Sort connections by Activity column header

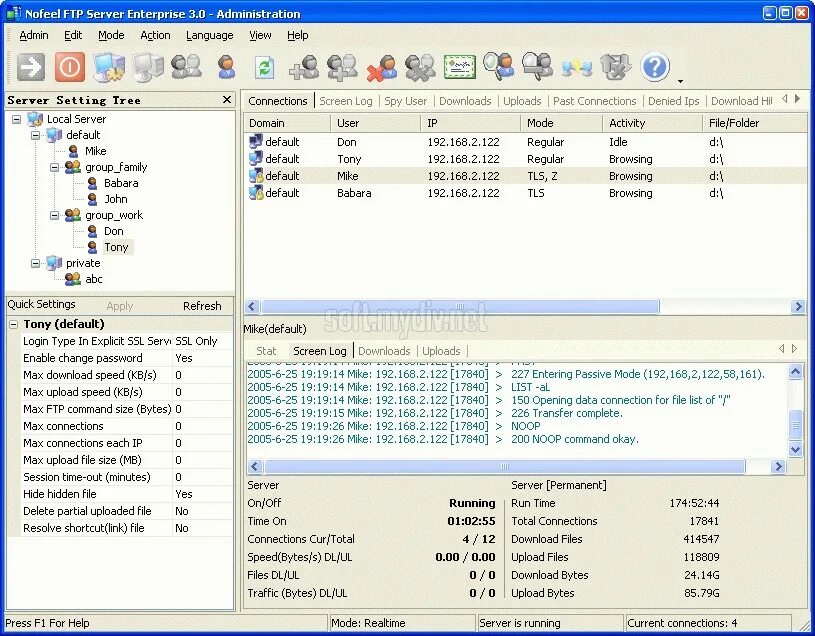coord(652,123)
